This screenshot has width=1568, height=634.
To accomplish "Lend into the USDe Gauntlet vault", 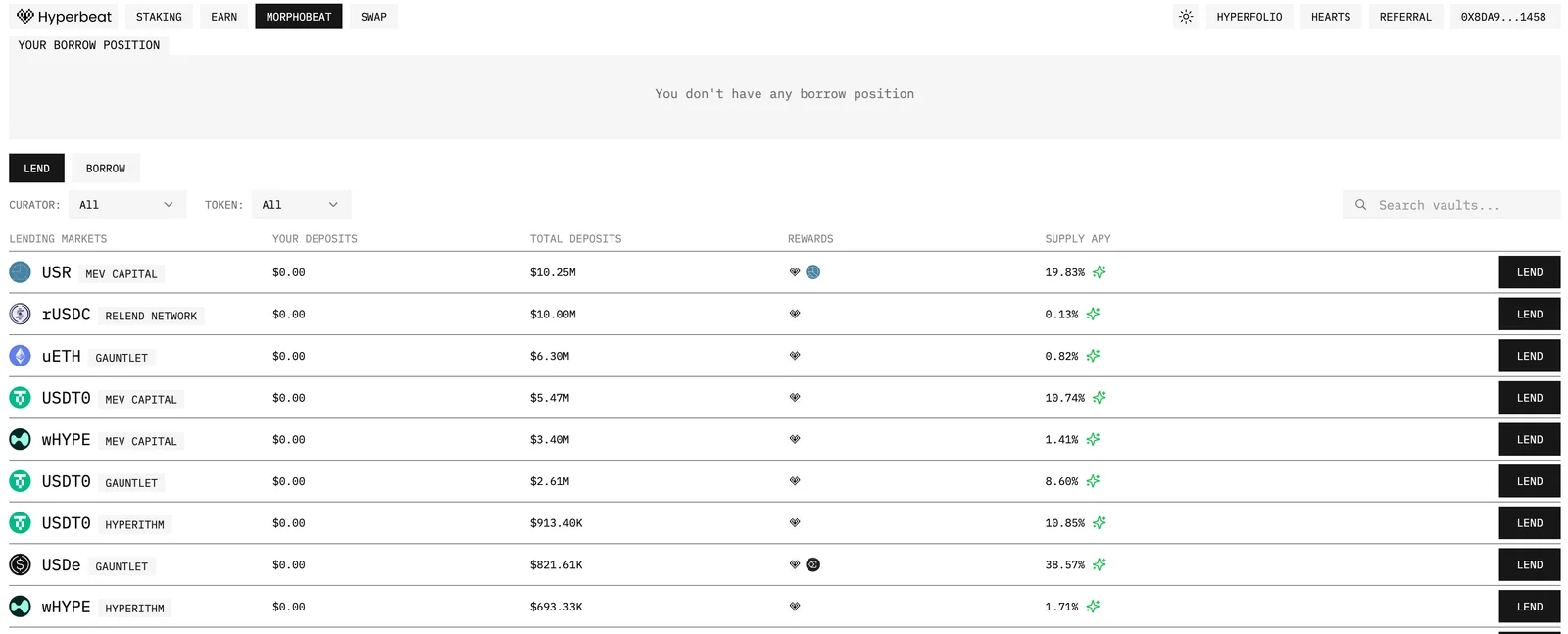I will click(x=1530, y=565).
